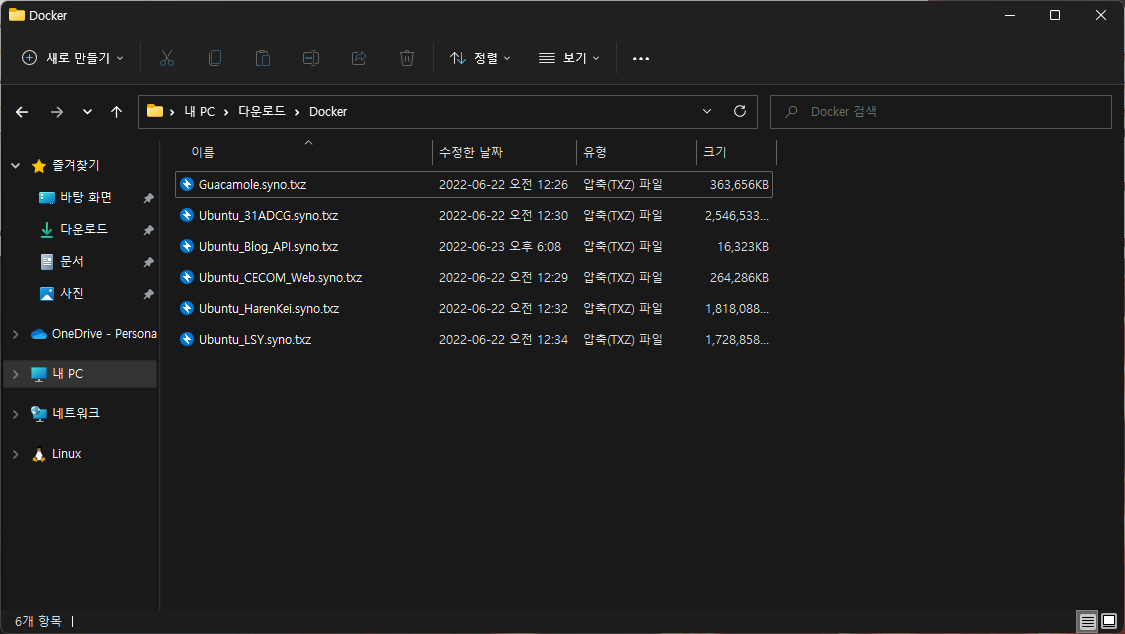Open the 정렬 sort dropdown

click(480, 58)
